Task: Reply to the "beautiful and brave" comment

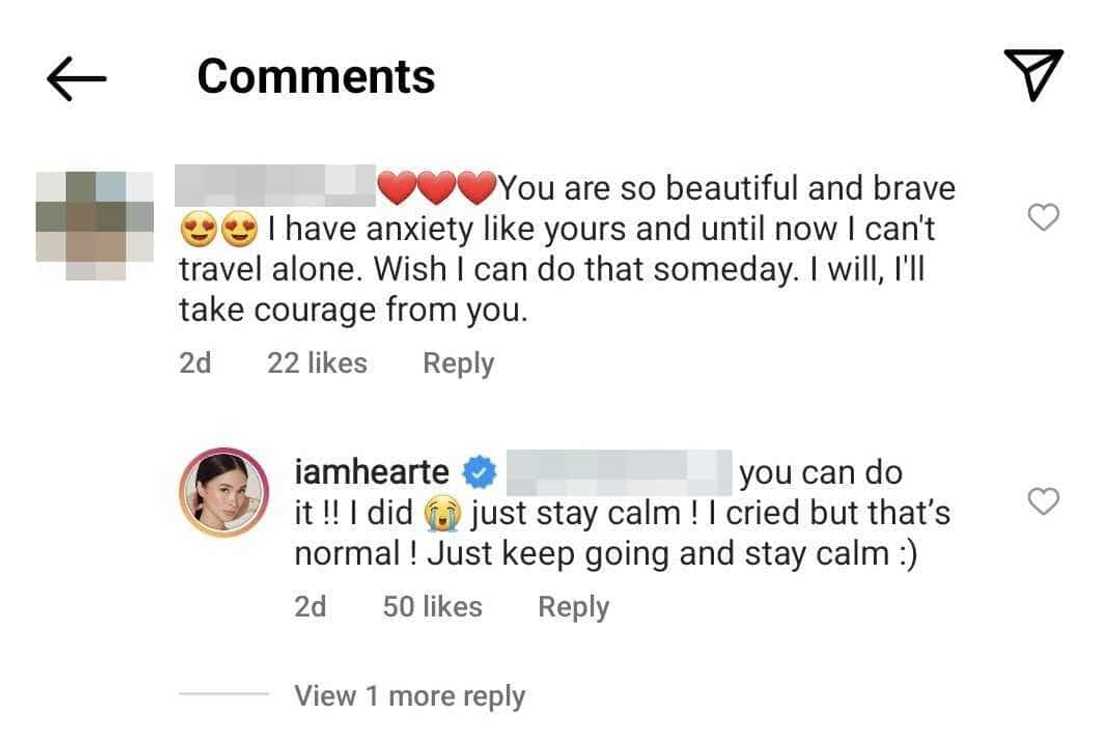Action: click(458, 363)
